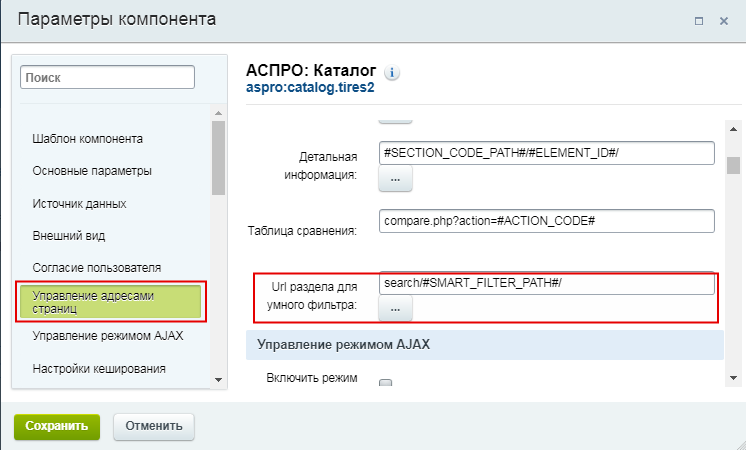
Task: Click the info icon next to АСПРО: Каталог
Action: click(392, 73)
